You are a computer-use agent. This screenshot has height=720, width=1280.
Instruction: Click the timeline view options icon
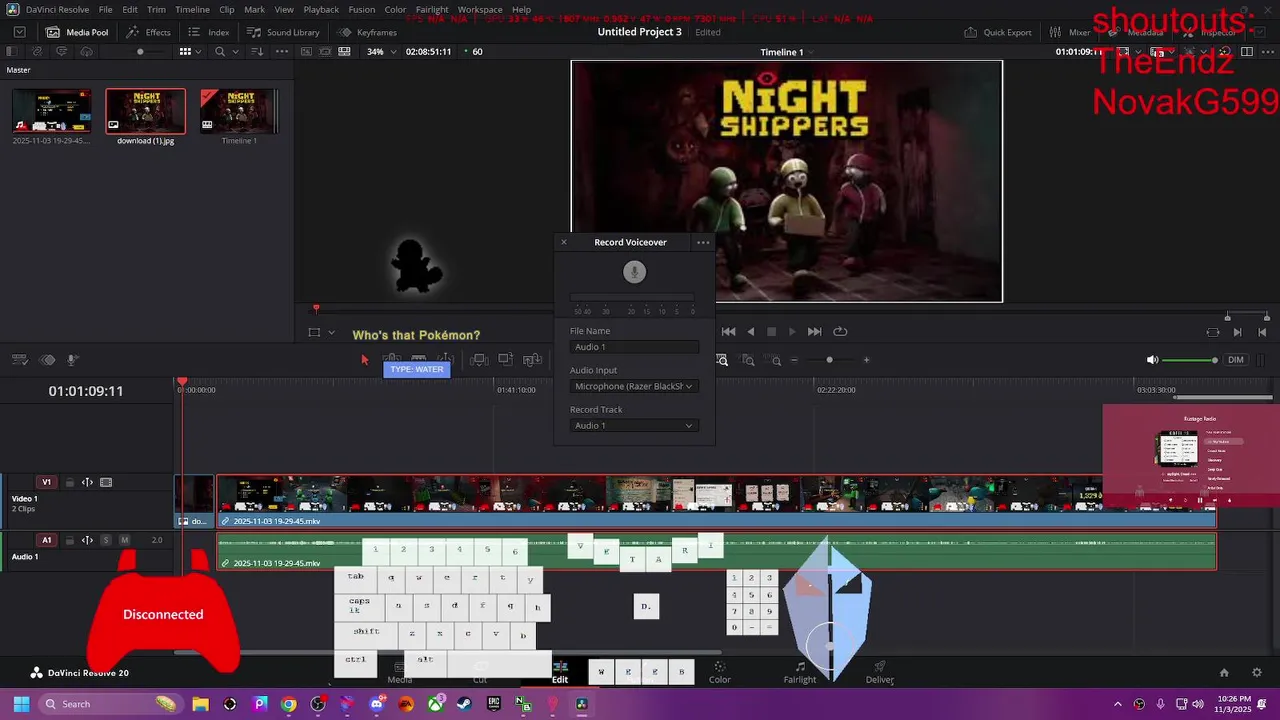(19, 360)
